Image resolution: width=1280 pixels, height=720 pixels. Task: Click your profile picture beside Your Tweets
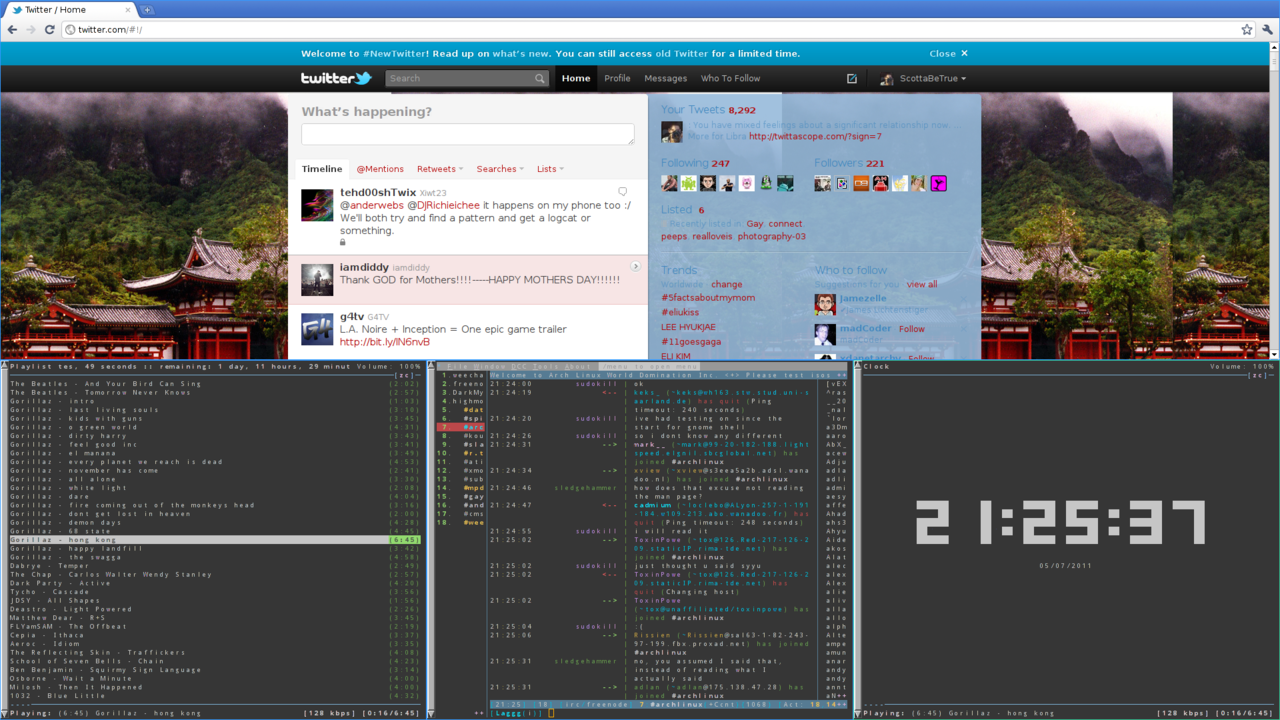(x=672, y=132)
